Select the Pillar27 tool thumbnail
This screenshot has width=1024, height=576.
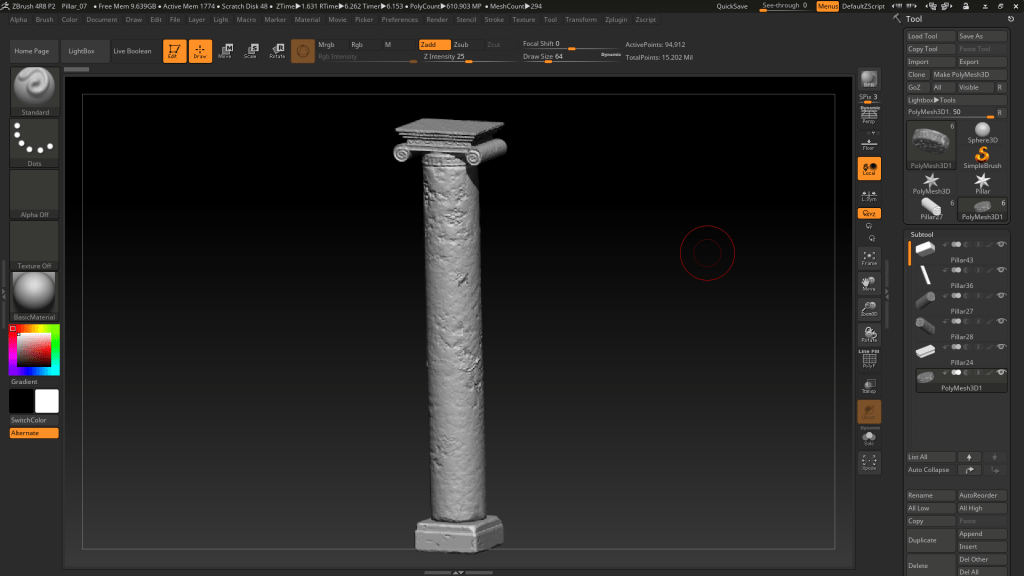(931, 208)
